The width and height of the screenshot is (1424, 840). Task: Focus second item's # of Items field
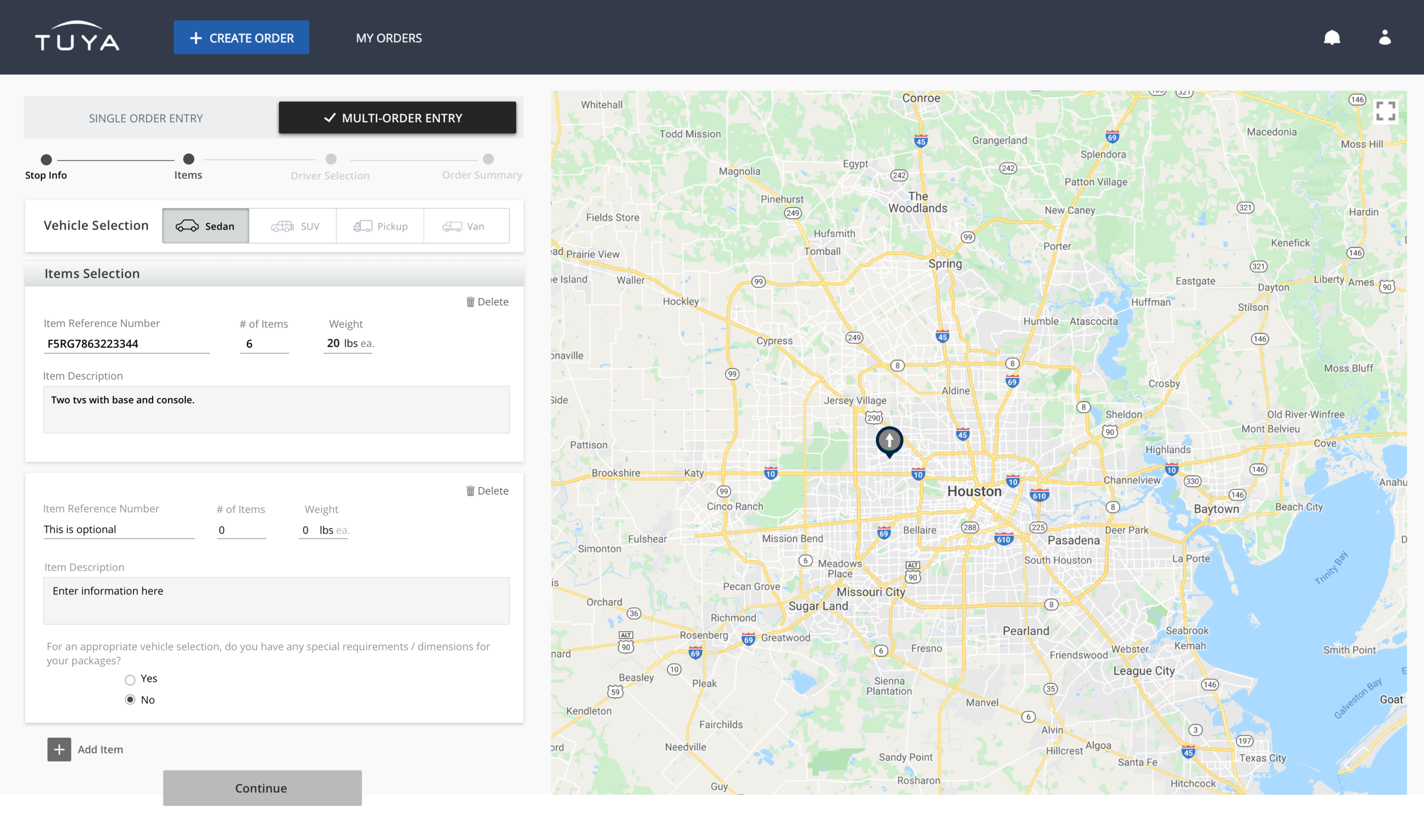tap(242, 530)
